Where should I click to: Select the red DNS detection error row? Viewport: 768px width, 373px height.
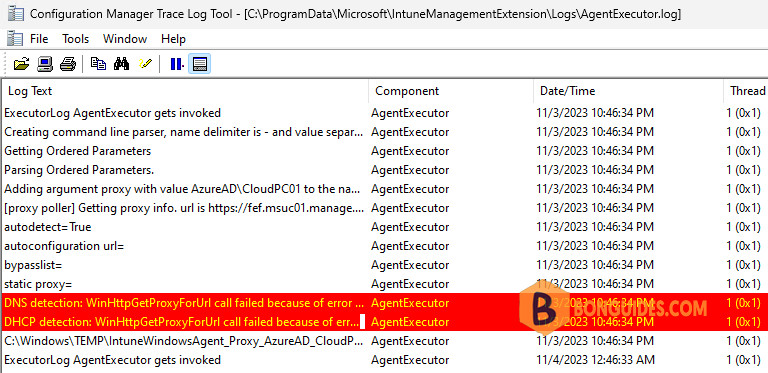click(384, 303)
